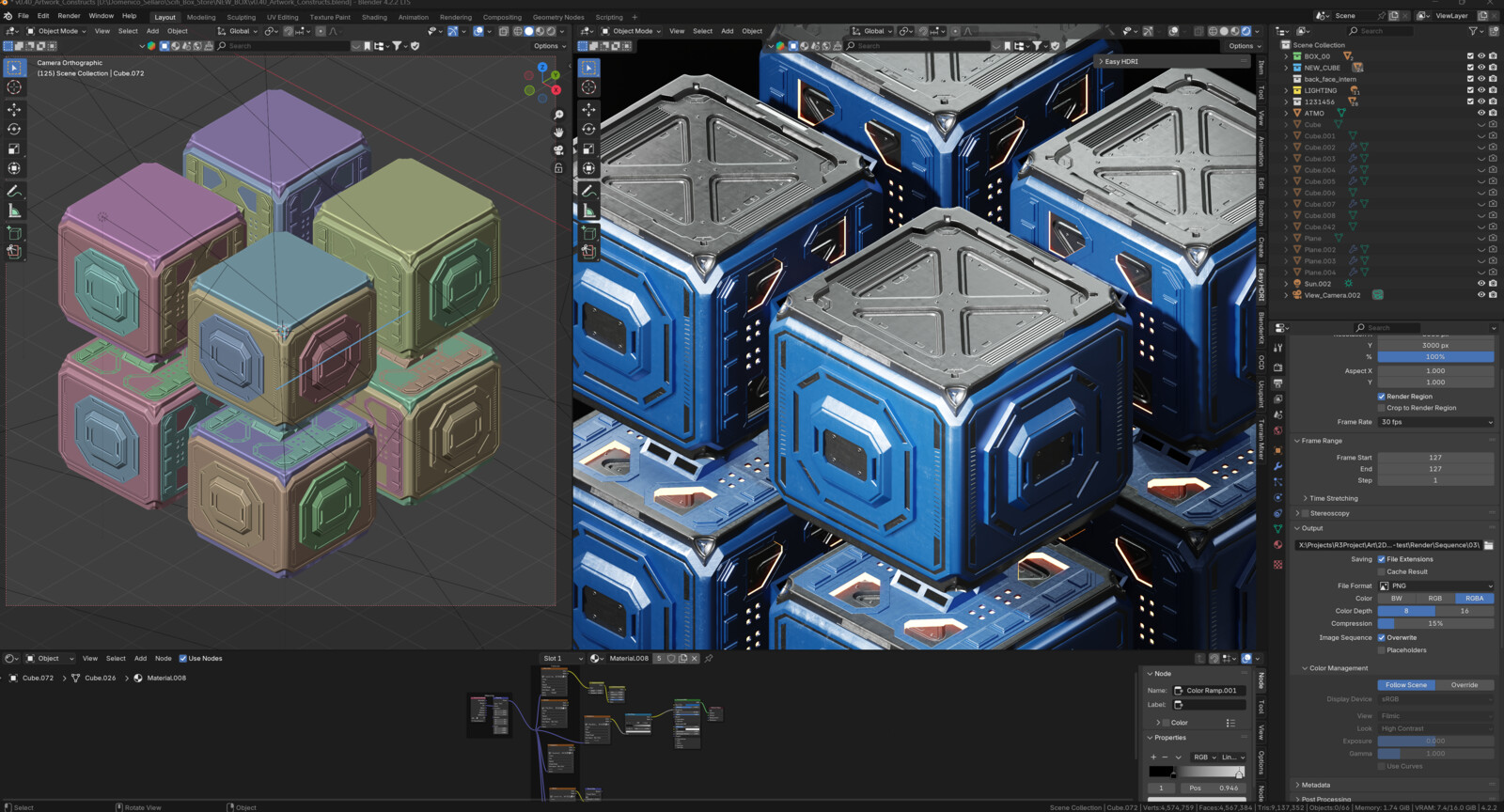Switch to the Geometry Nodes workspace tab

click(x=558, y=17)
